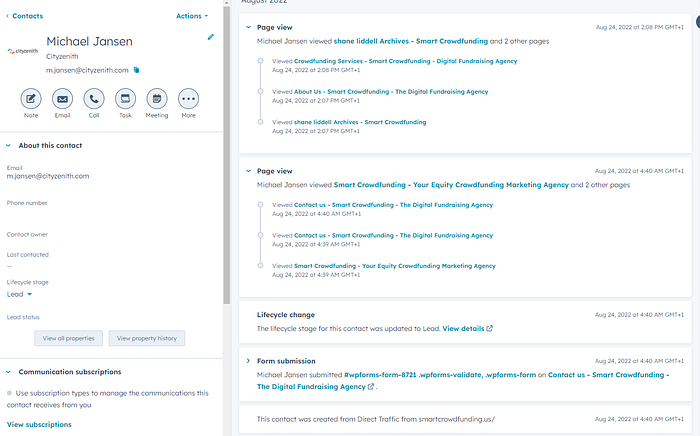Open the #wpforms-form-8721 form link
The width and height of the screenshot is (700, 436).
coord(440,375)
